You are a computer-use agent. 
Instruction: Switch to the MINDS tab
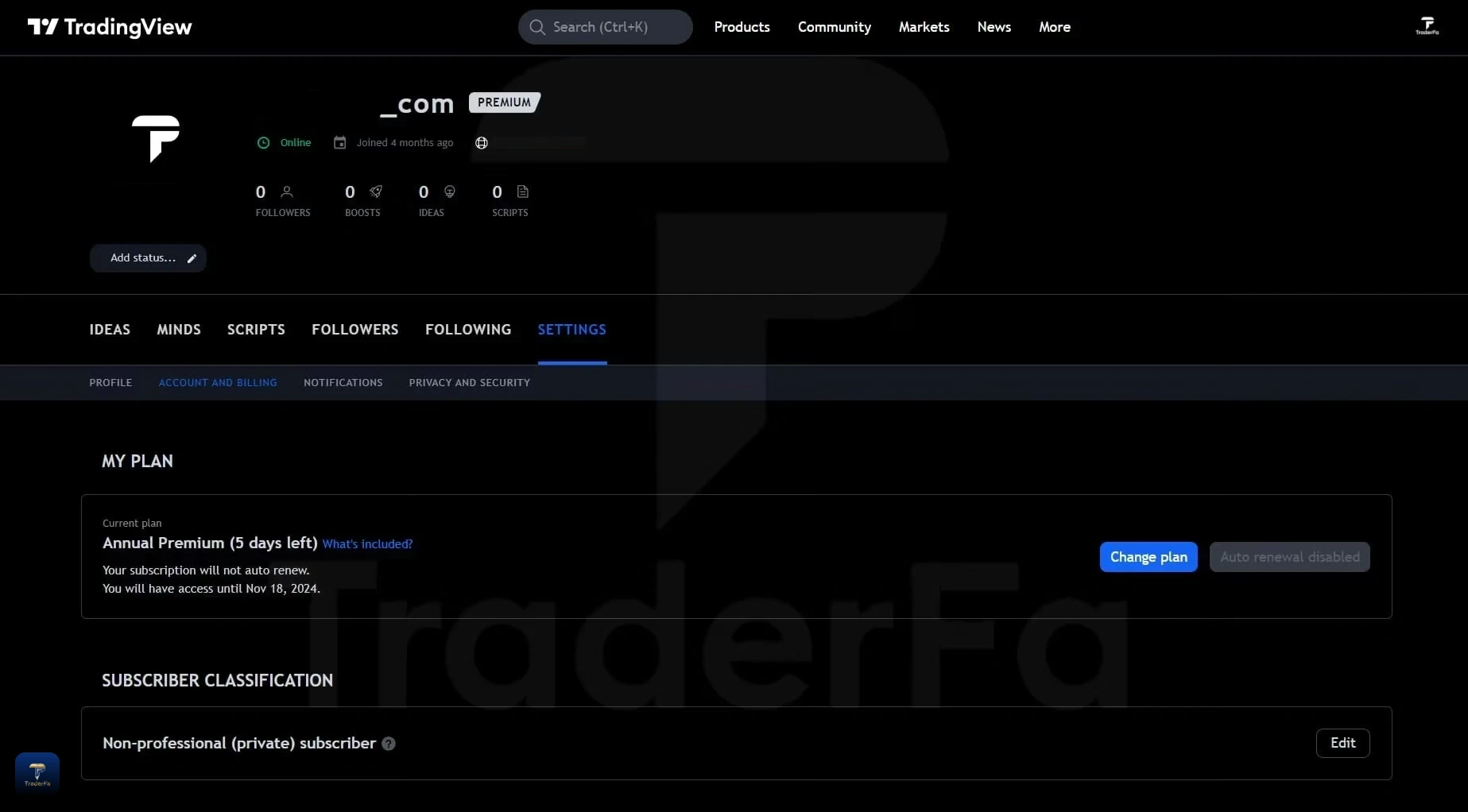179,330
